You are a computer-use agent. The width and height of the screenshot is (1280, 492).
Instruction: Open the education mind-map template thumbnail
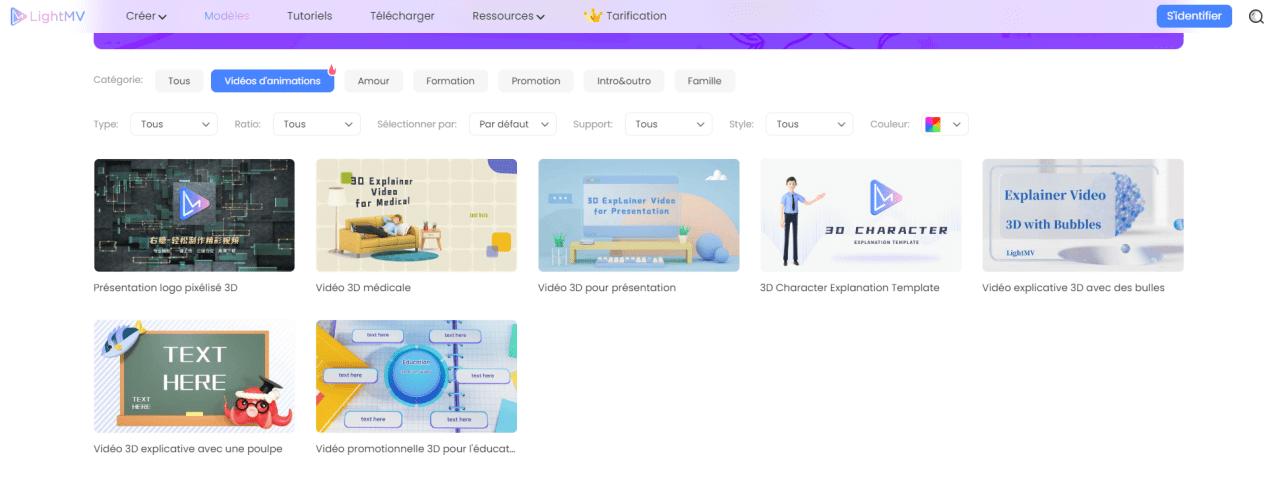pos(416,376)
